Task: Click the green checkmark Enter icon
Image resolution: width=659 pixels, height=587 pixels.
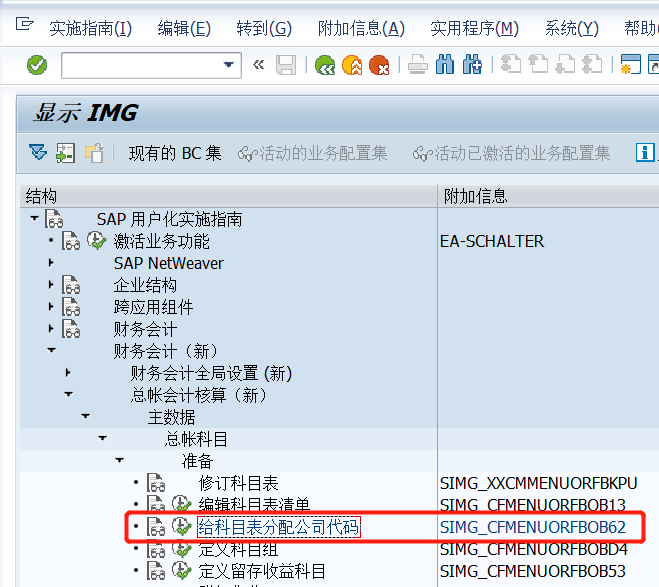Action: tap(37, 65)
